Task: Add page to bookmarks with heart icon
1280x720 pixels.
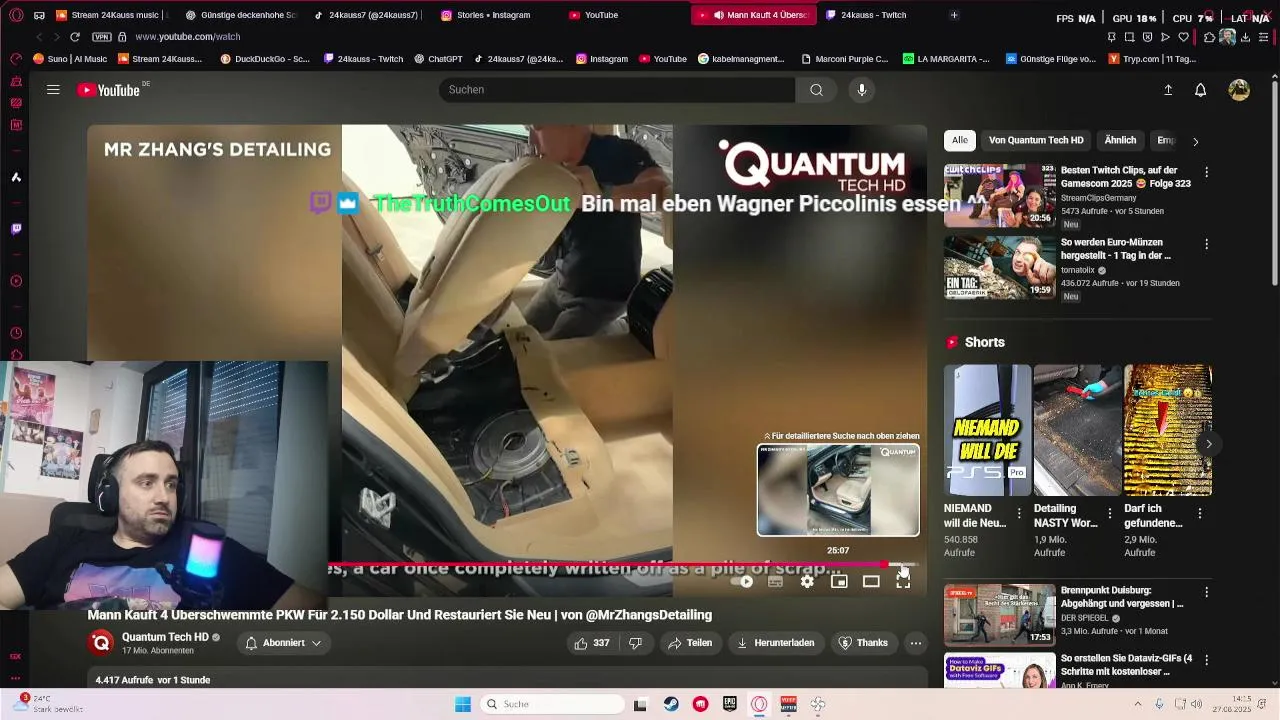Action: coord(1183,37)
